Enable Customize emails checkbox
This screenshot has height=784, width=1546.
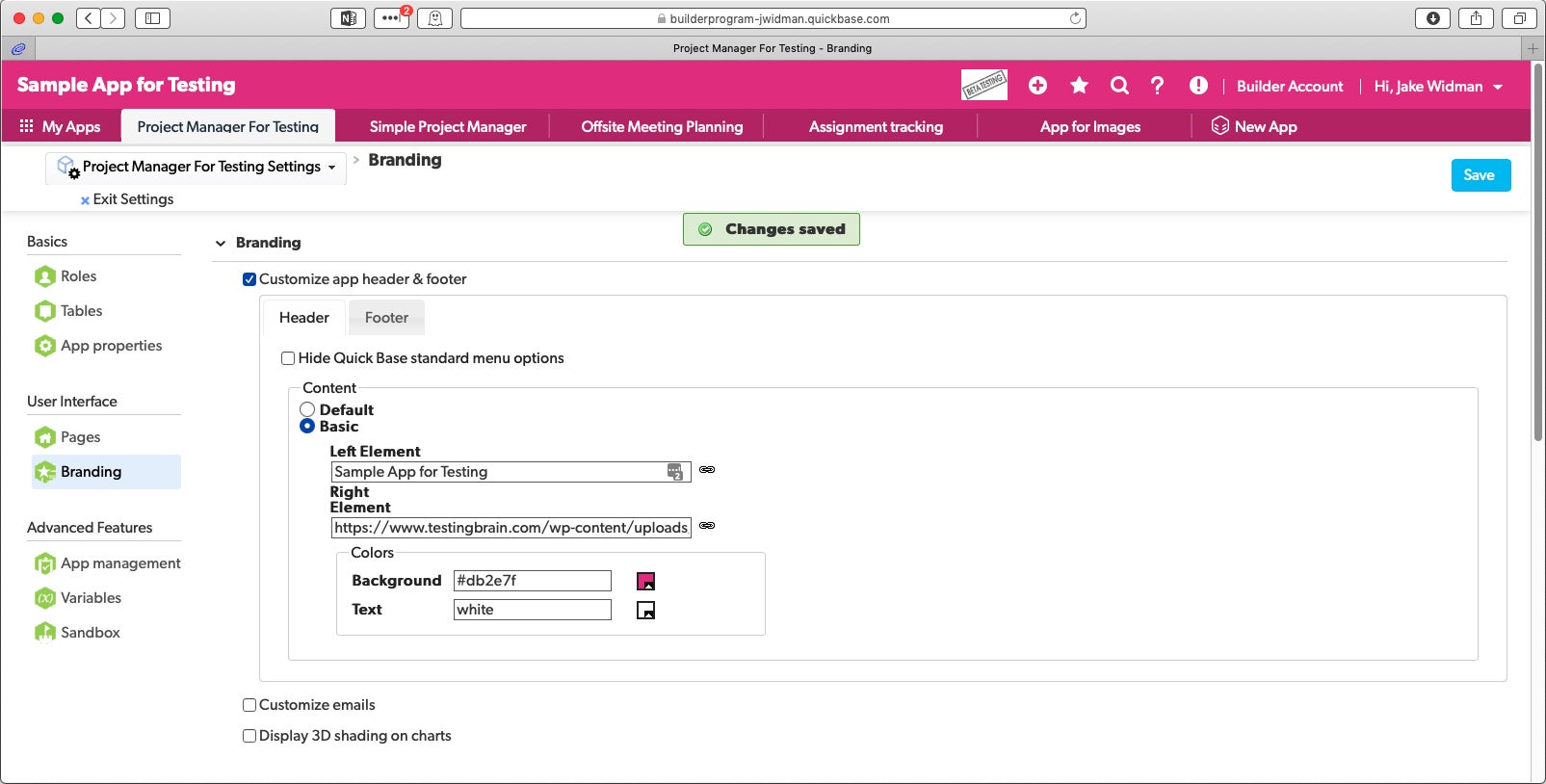coord(249,705)
